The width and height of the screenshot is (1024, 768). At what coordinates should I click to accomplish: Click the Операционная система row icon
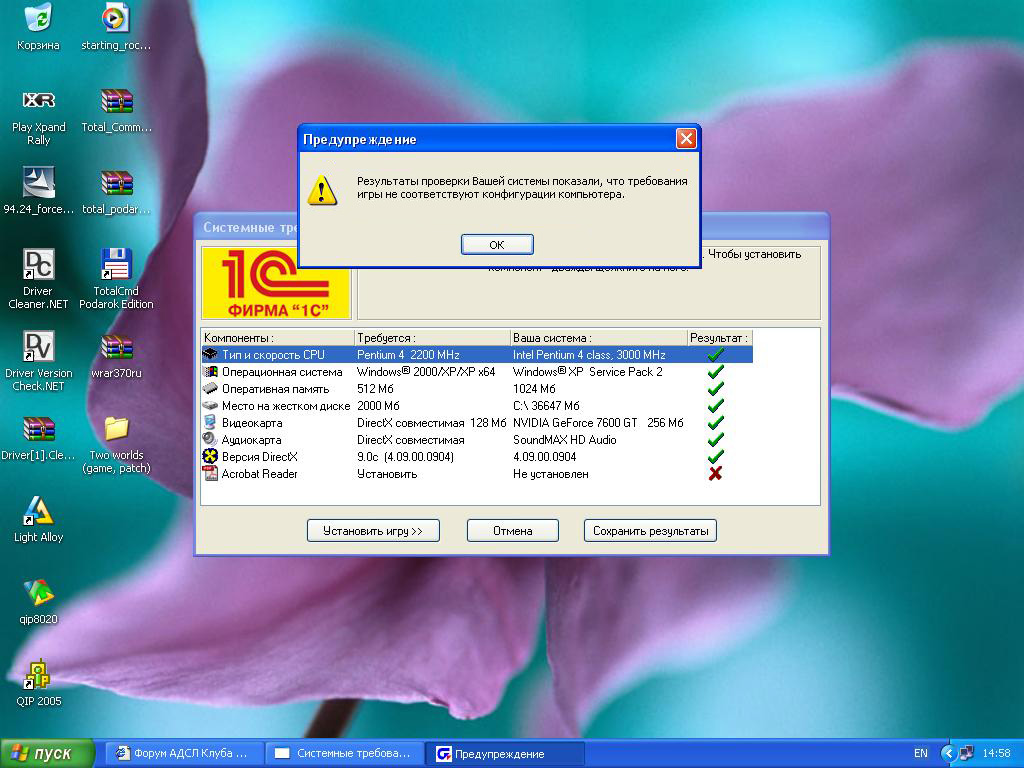pos(210,372)
